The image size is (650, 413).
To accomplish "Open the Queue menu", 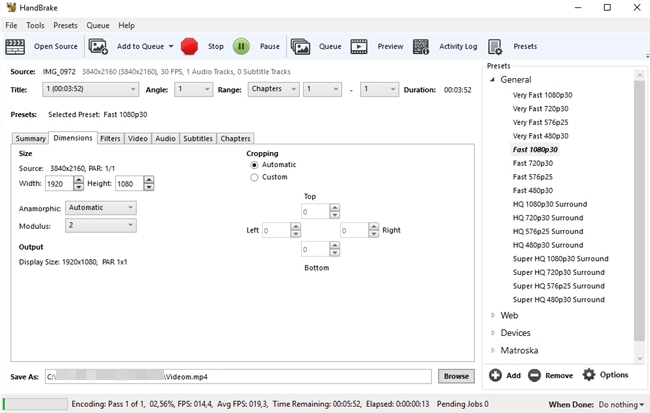I will pyautogui.click(x=98, y=25).
